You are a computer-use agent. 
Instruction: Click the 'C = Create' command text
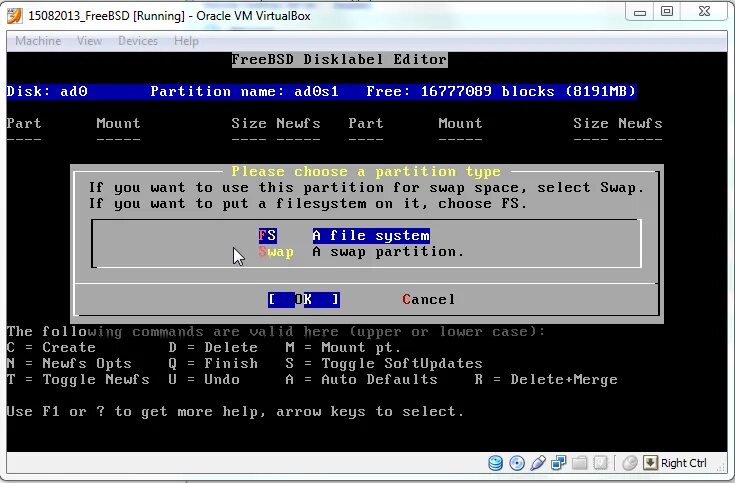(x=51, y=347)
